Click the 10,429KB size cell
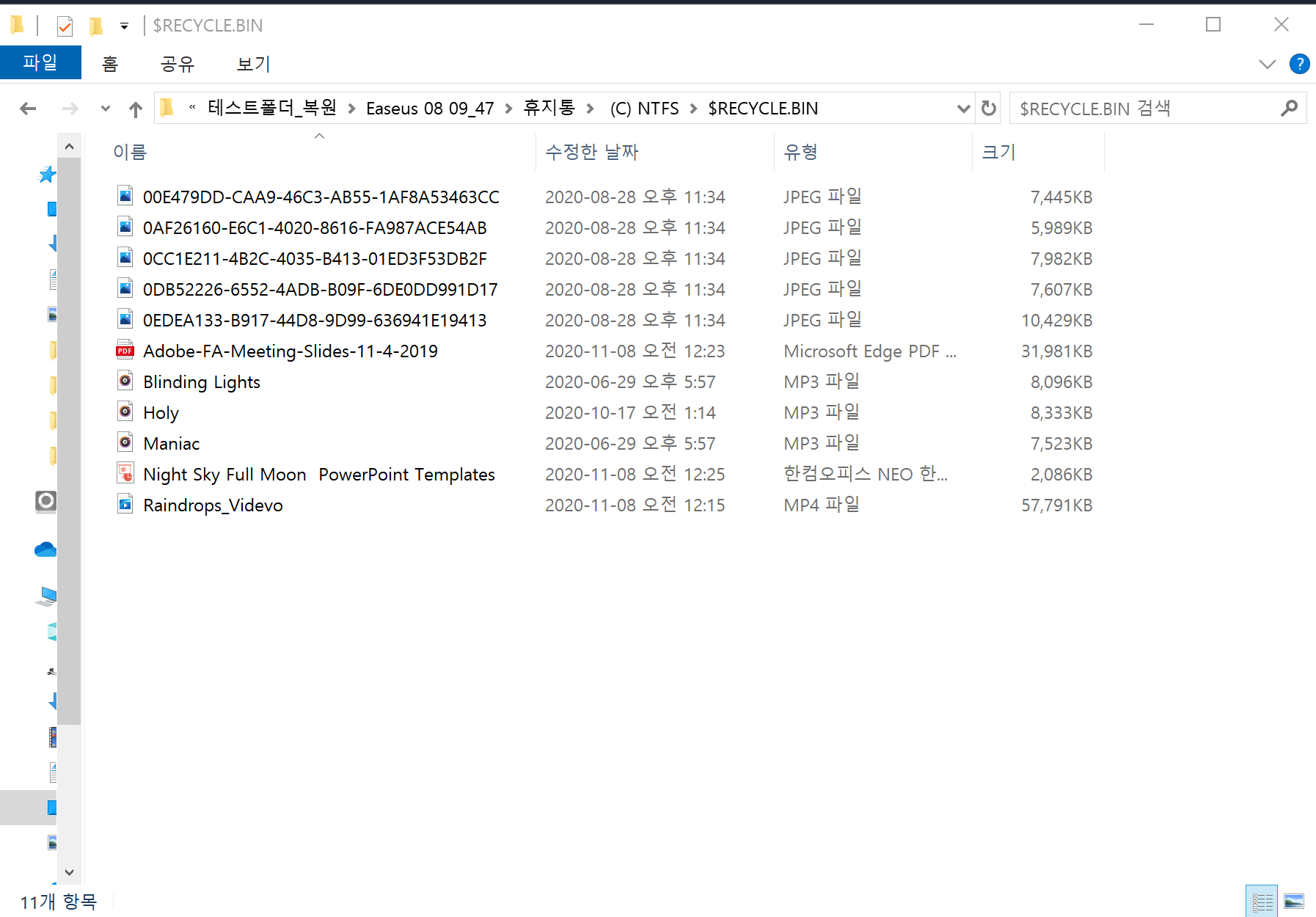 point(1056,321)
